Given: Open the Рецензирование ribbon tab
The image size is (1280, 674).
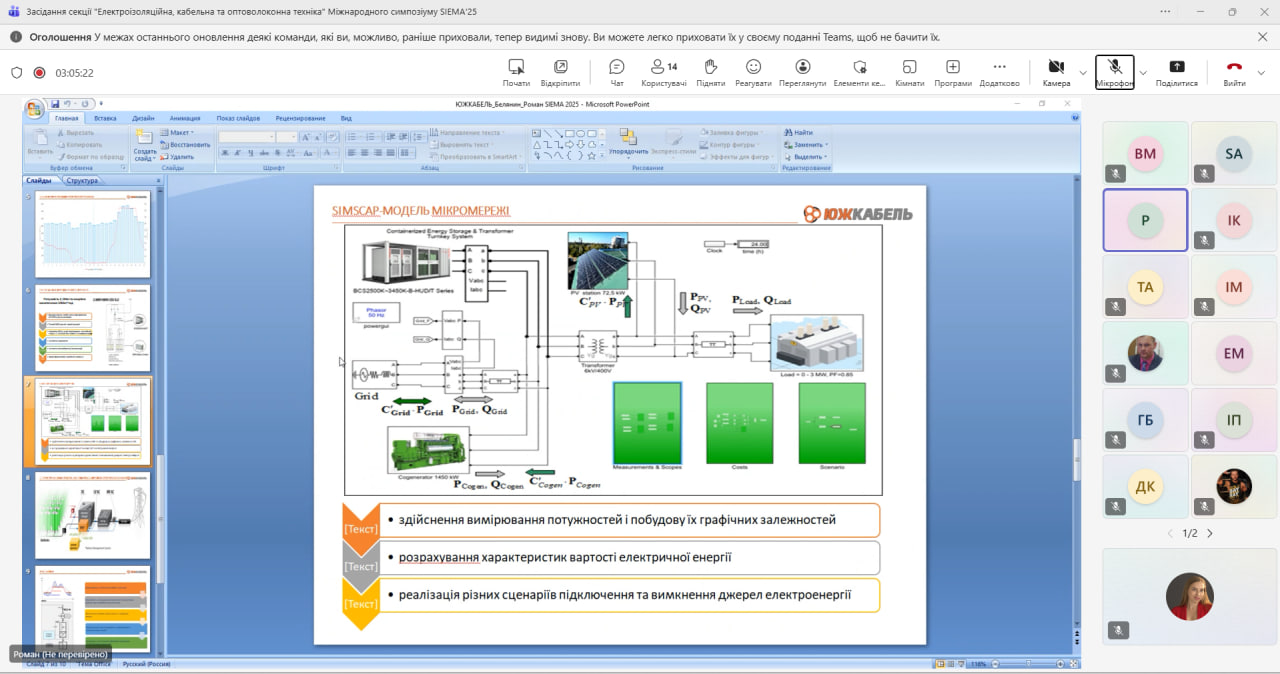Looking at the screenshot, I should tap(301, 118).
